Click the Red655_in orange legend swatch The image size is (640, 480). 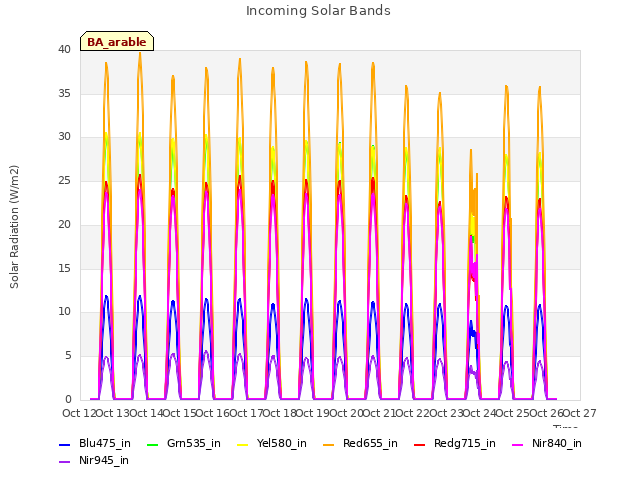click(329, 445)
